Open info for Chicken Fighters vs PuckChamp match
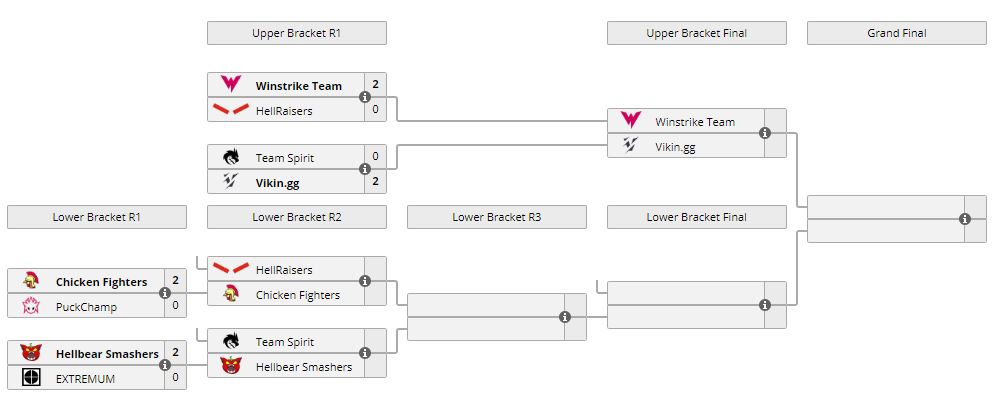Viewport: 992px width, 415px height. (x=165, y=294)
